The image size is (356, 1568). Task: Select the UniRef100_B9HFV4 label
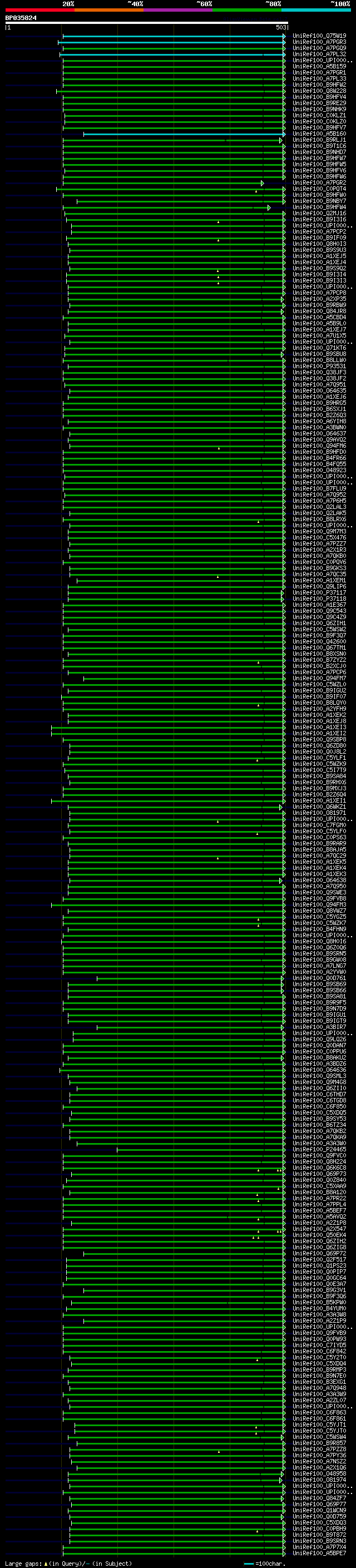click(x=319, y=97)
